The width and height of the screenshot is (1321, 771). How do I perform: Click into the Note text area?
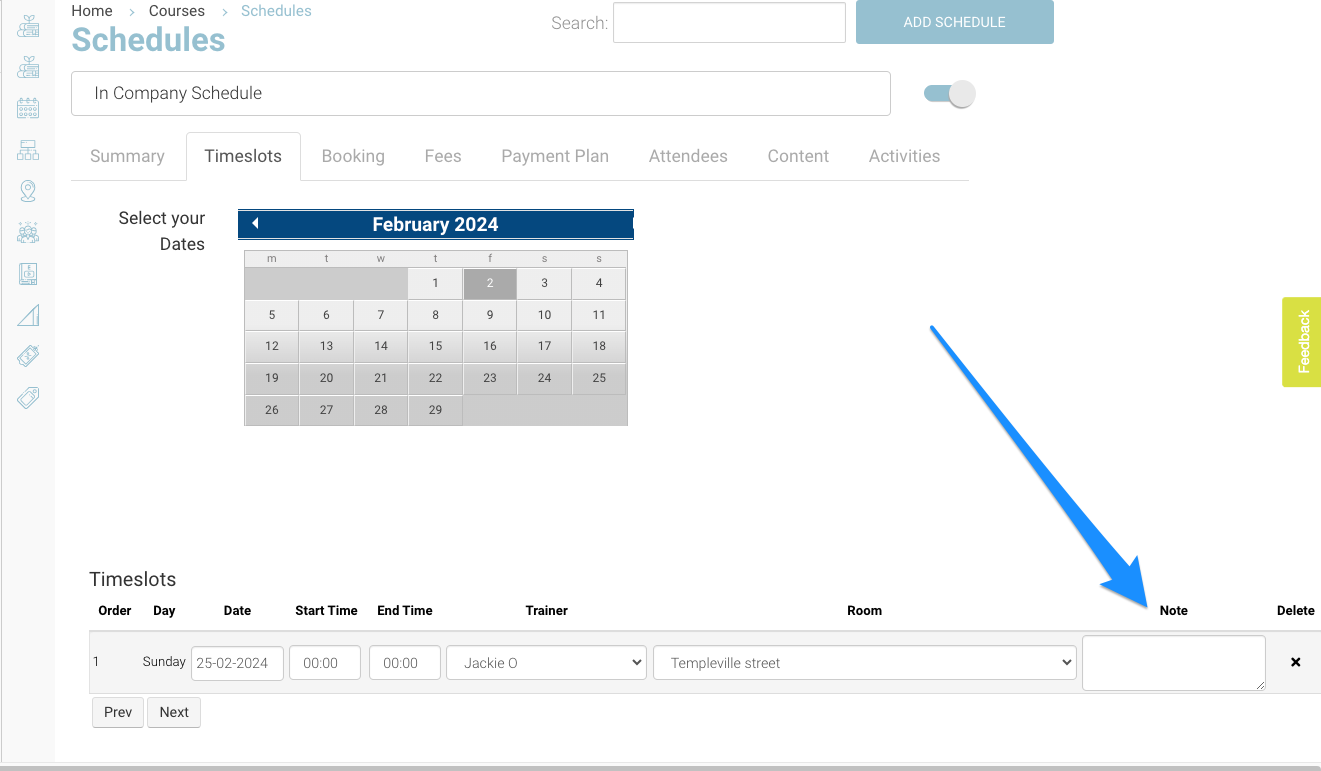[x=1173, y=662]
